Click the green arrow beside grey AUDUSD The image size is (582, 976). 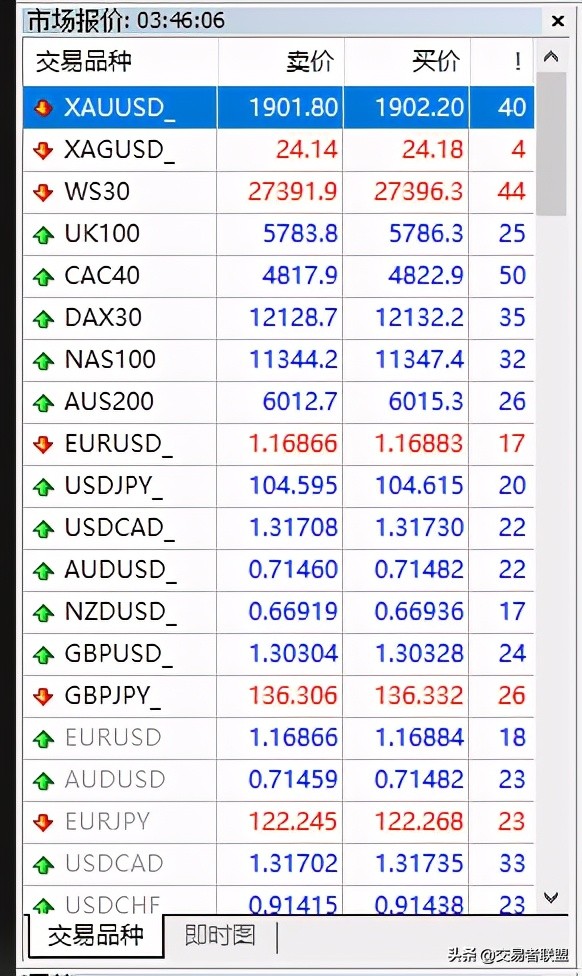(43, 781)
